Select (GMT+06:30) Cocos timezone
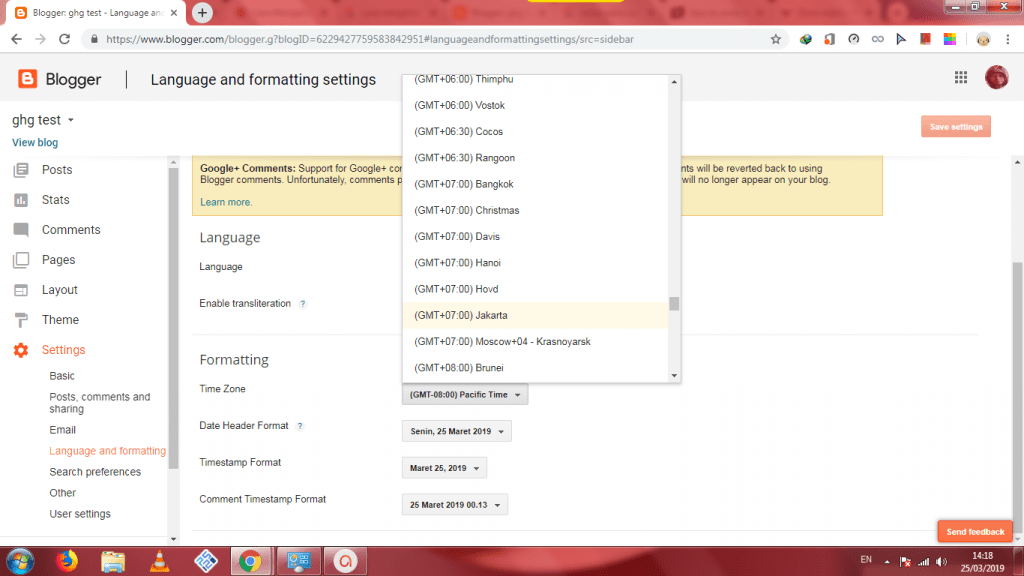This screenshot has height=576, width=1024. coord(536,131)
